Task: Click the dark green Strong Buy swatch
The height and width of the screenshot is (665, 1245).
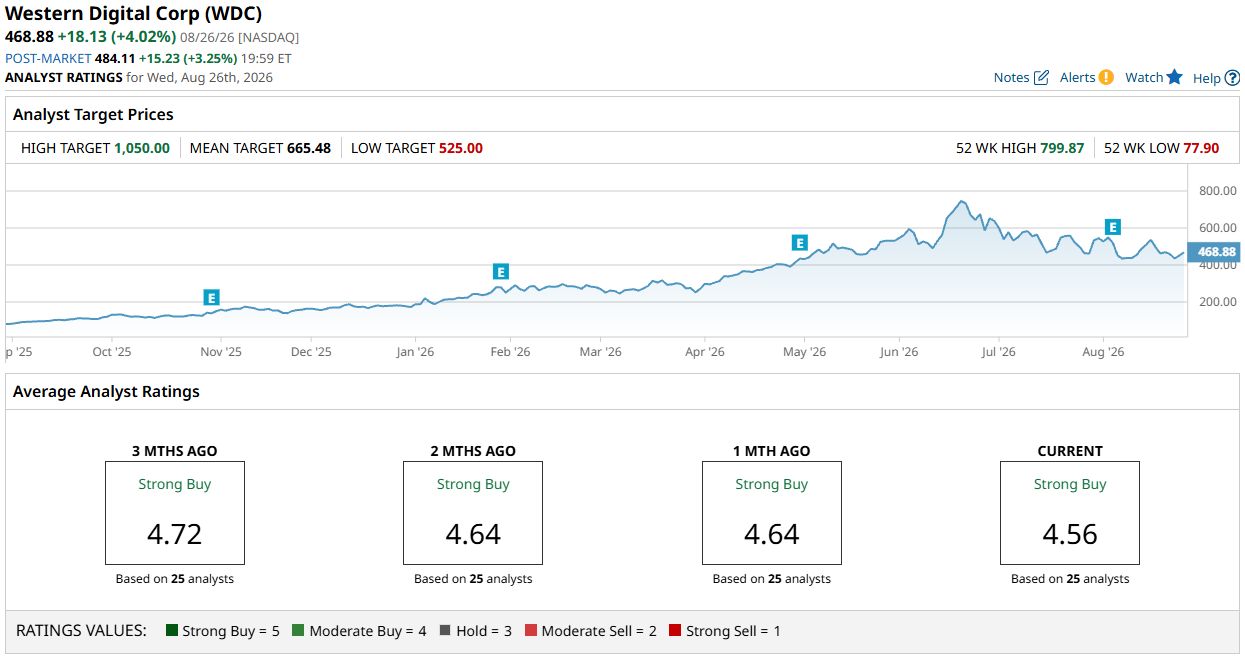Action: [171, 631]
